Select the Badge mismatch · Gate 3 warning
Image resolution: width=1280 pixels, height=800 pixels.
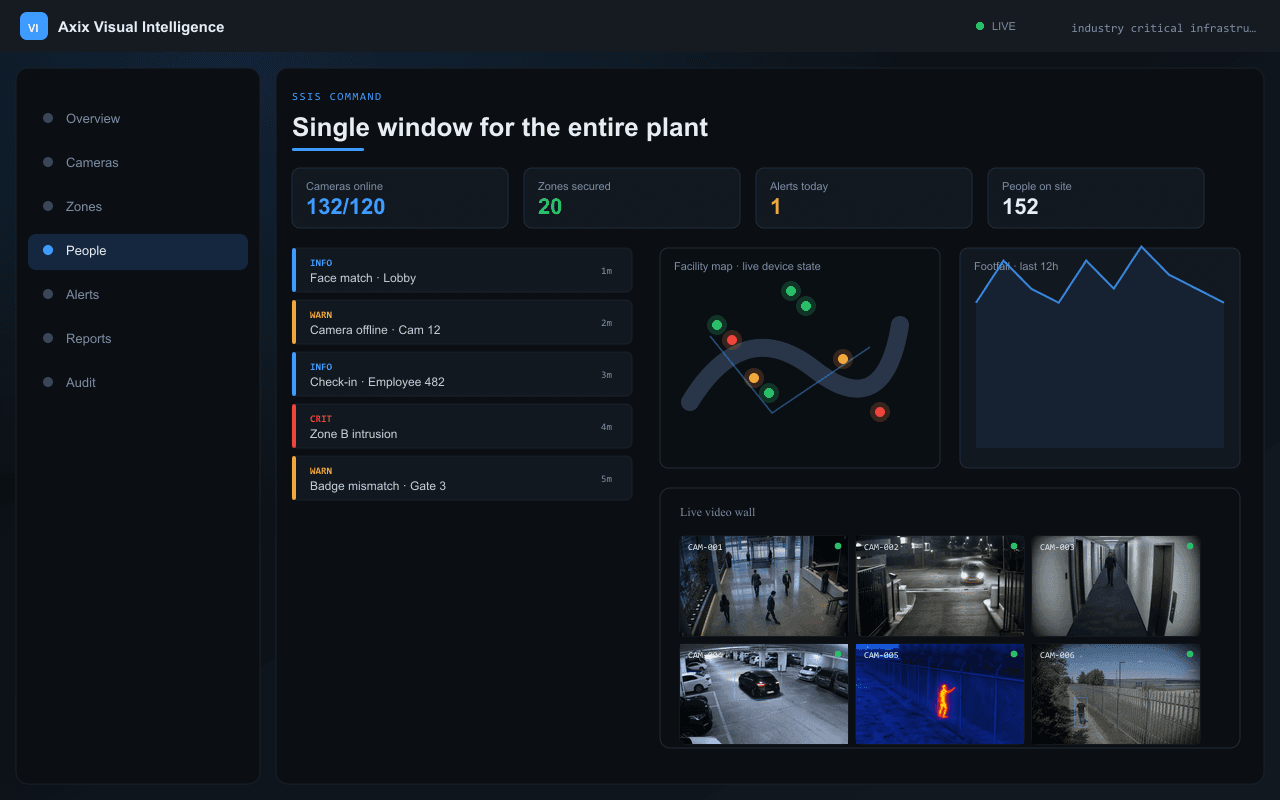[x=462, y=478]
